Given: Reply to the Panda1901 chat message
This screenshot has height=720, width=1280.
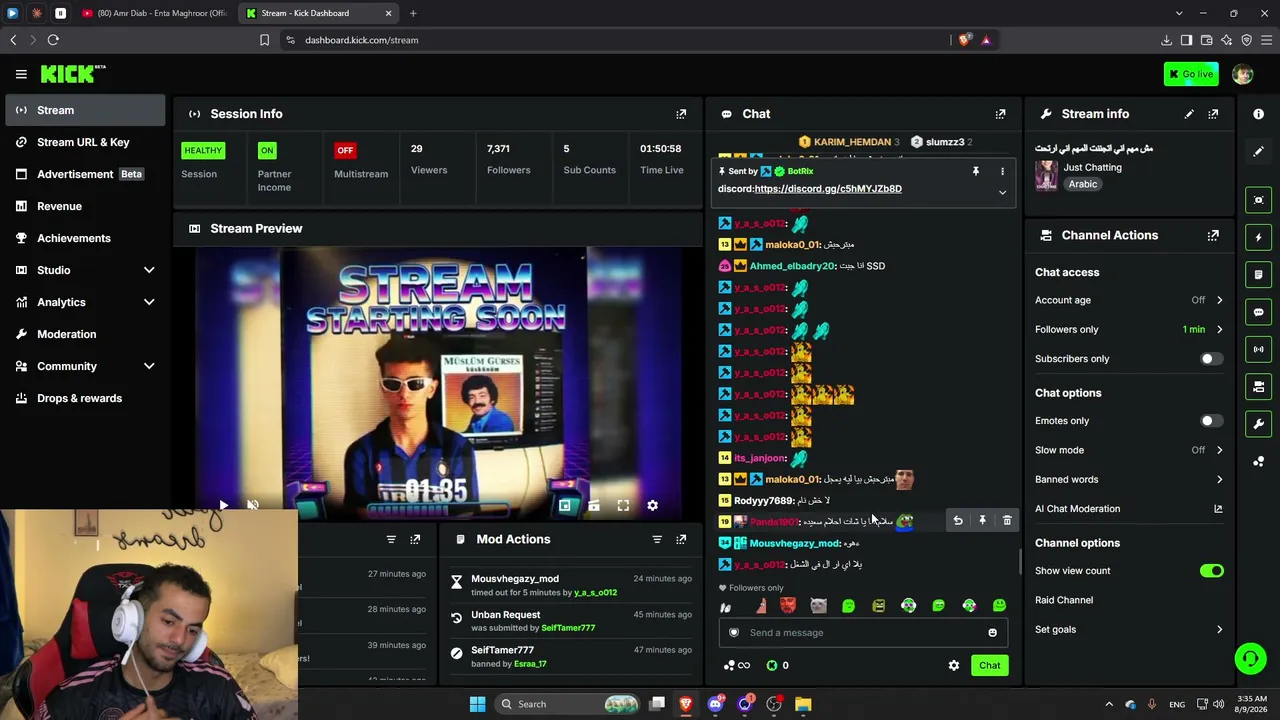Looking at the screenshot, I should (x=958, y=521).
